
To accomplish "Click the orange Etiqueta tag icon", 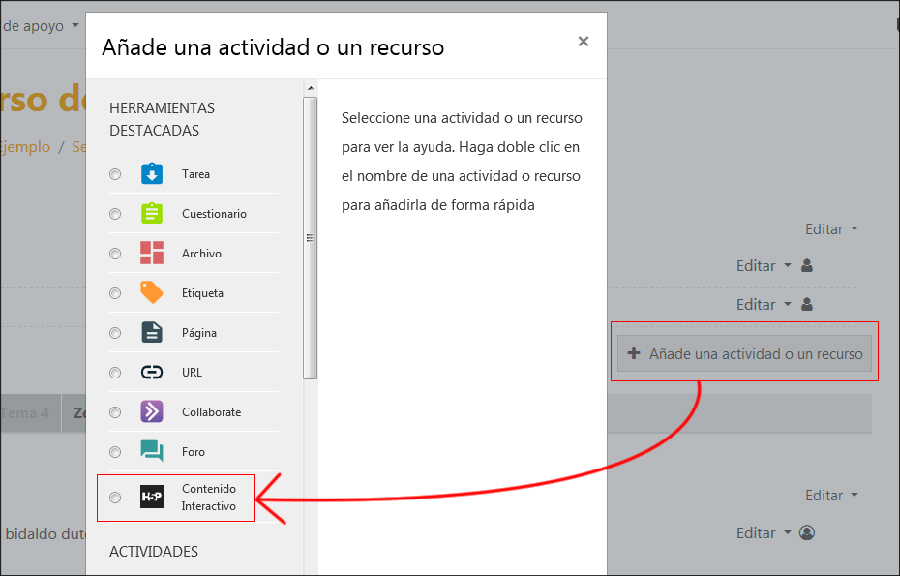I will click(x=151, y=293).
